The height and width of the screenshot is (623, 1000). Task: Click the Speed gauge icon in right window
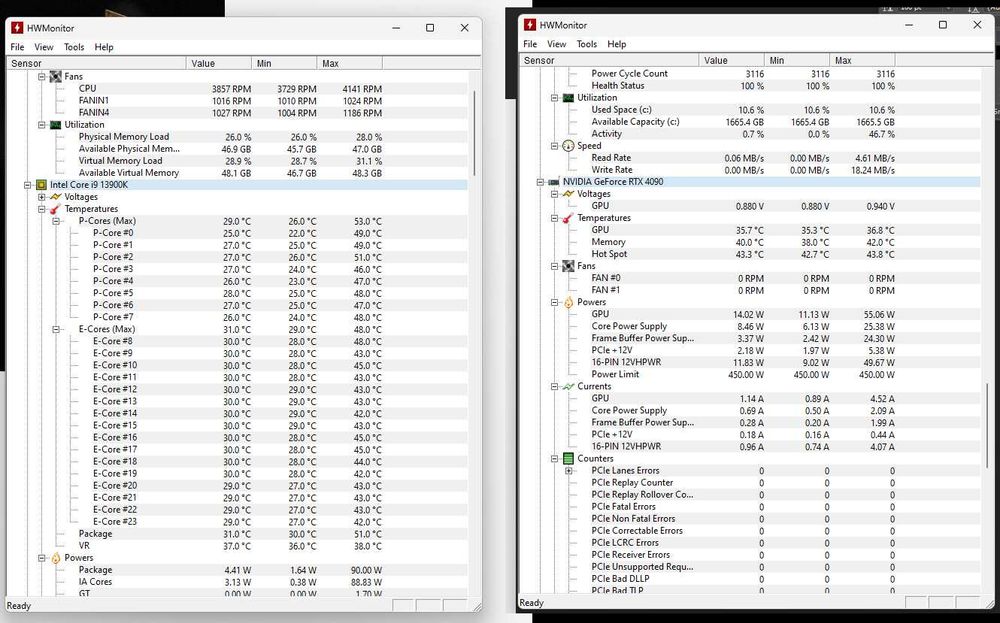click(x=568, y=146)
